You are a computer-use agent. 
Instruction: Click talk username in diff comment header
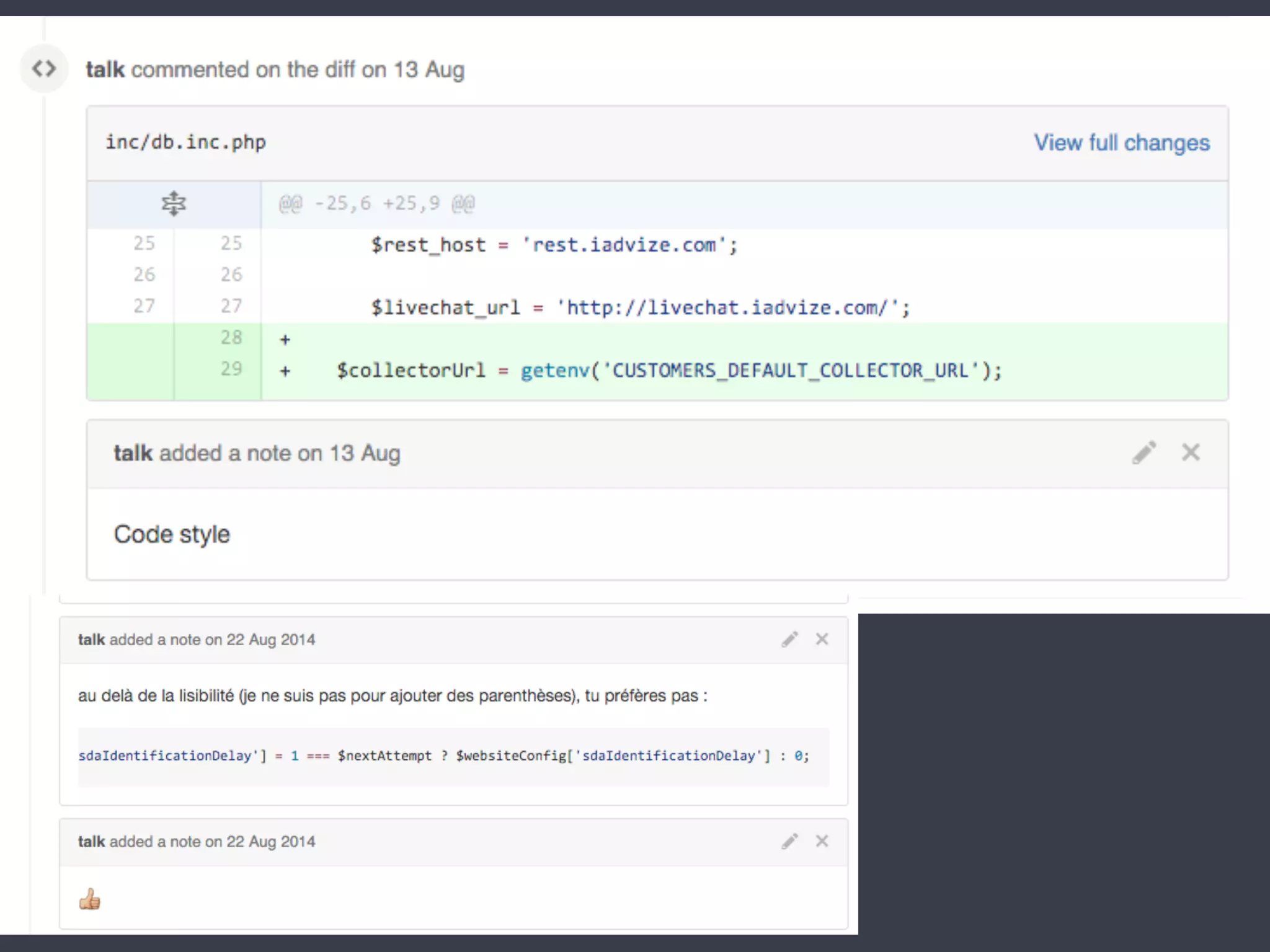coord(105,69)
